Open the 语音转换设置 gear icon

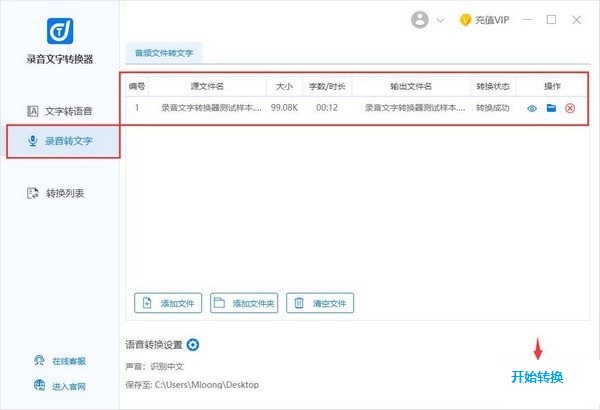pos(193,345)
